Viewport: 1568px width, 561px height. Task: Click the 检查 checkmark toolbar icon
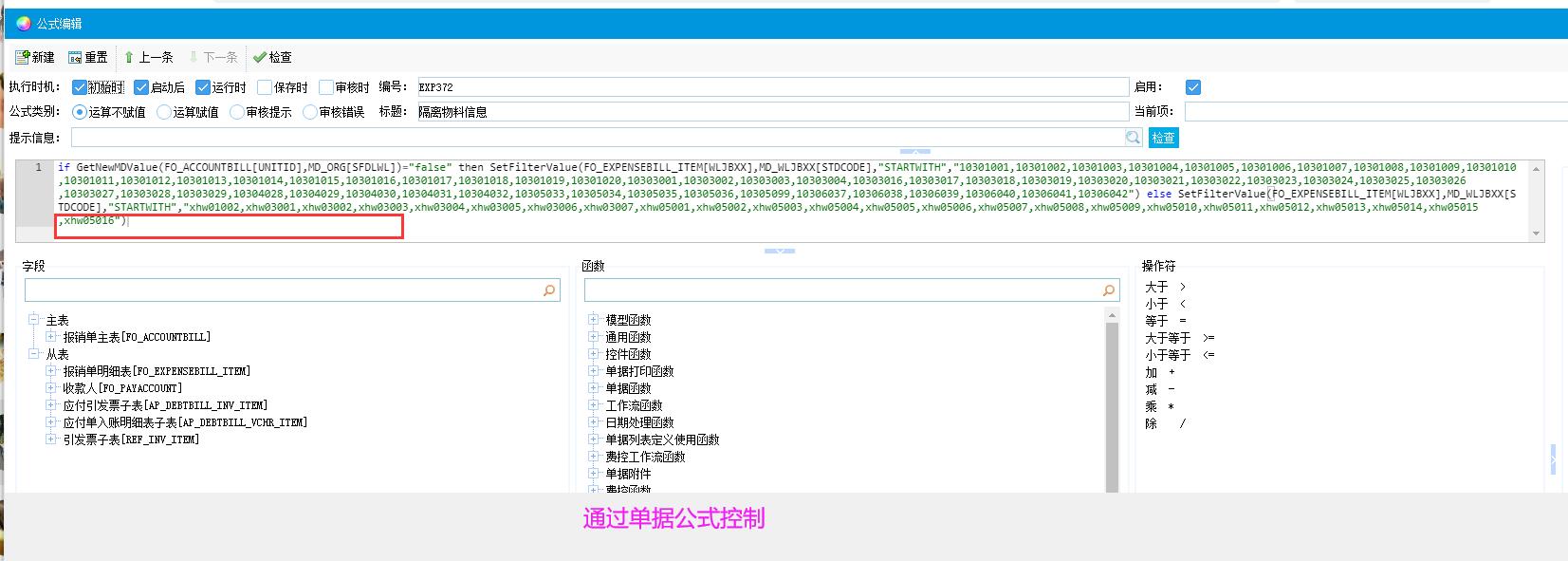click(x=259, y=58)
